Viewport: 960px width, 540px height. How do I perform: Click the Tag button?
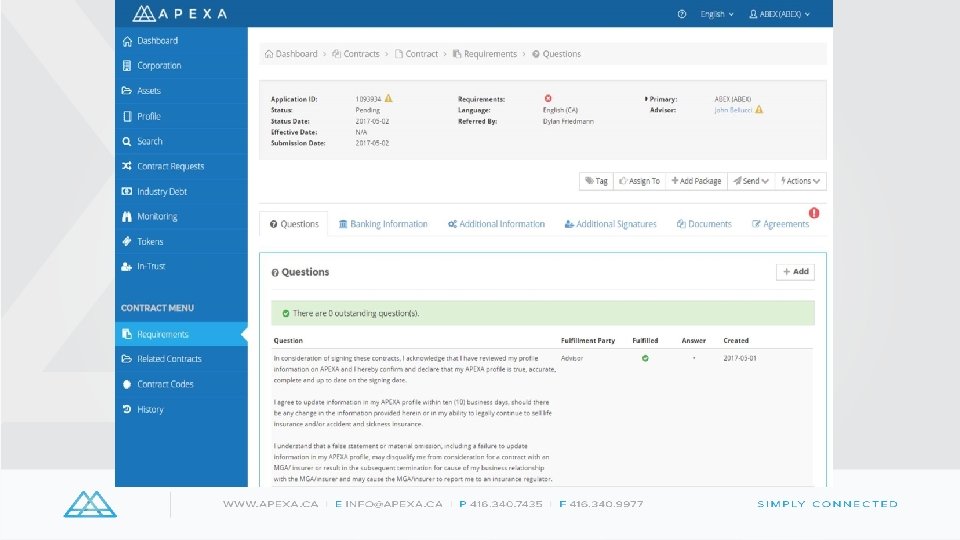click(596, 181)
